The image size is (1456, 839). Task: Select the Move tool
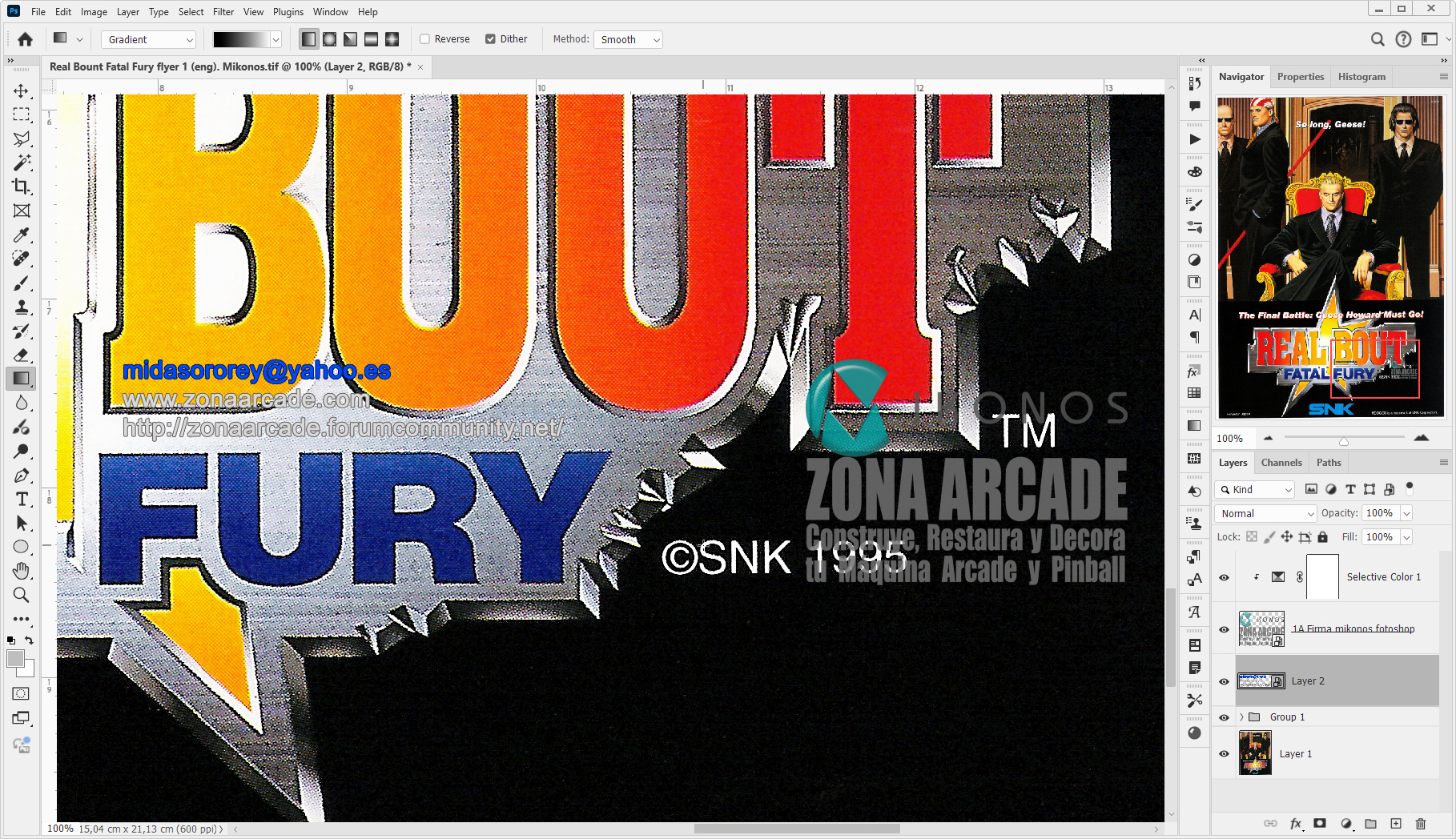22,90
